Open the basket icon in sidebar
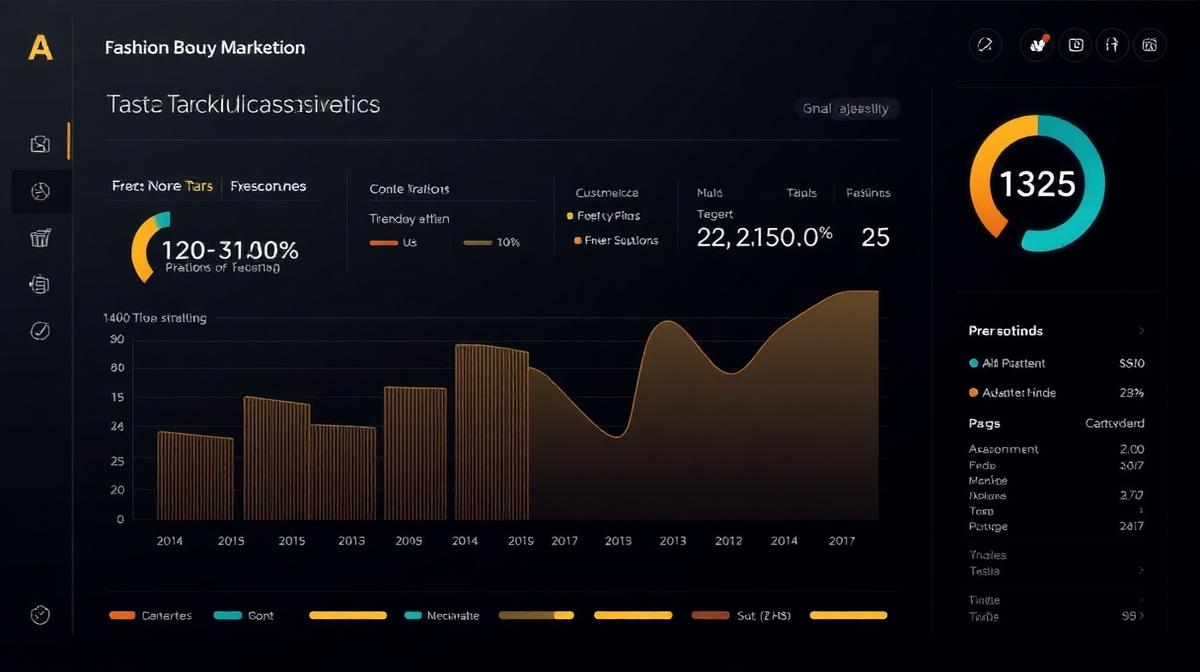The height and width of the screenshot is (672, 1200). 40,237
